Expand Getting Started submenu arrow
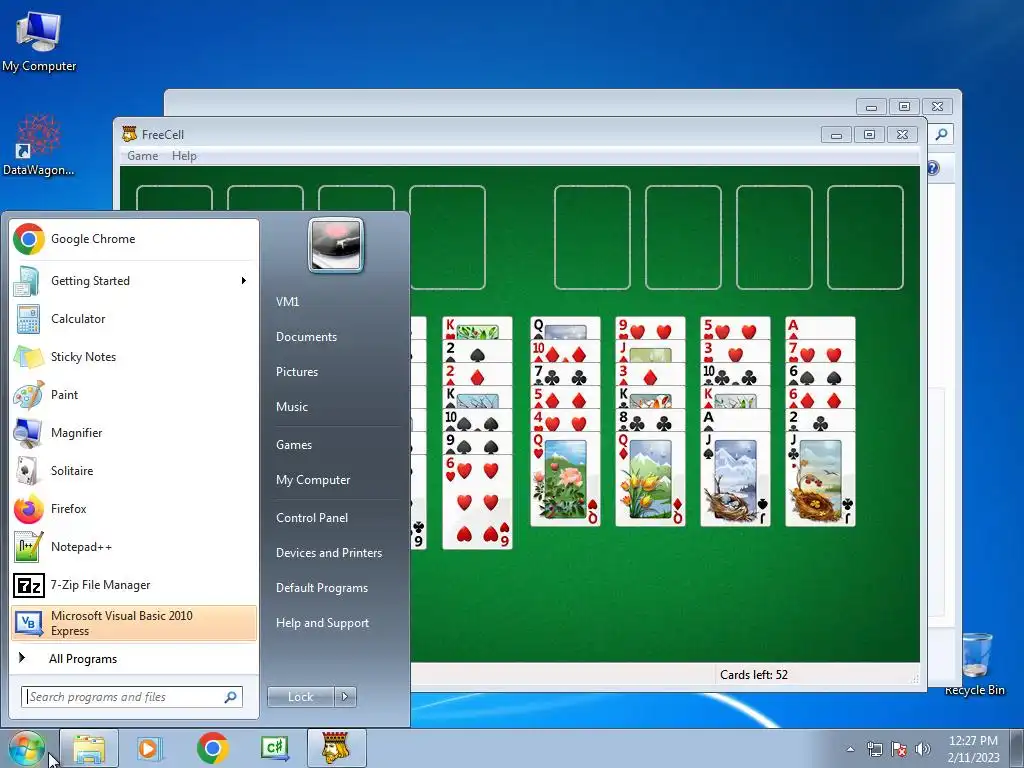Image resolution: width=1024 pixels, height=768 pixels. pyautogui.click(x=244, y=281)
